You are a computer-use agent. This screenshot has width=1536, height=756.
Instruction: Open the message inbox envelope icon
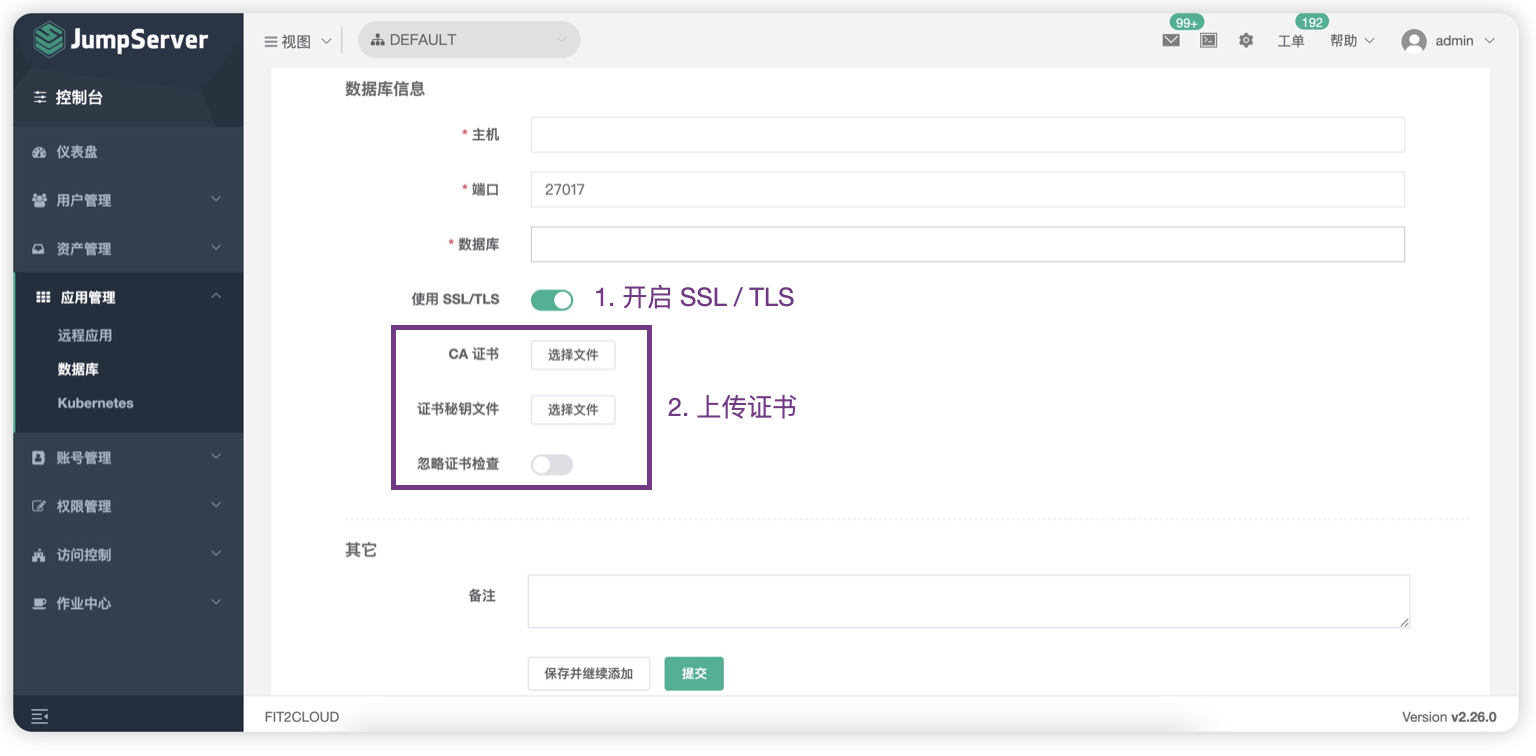coord(1171,41)
